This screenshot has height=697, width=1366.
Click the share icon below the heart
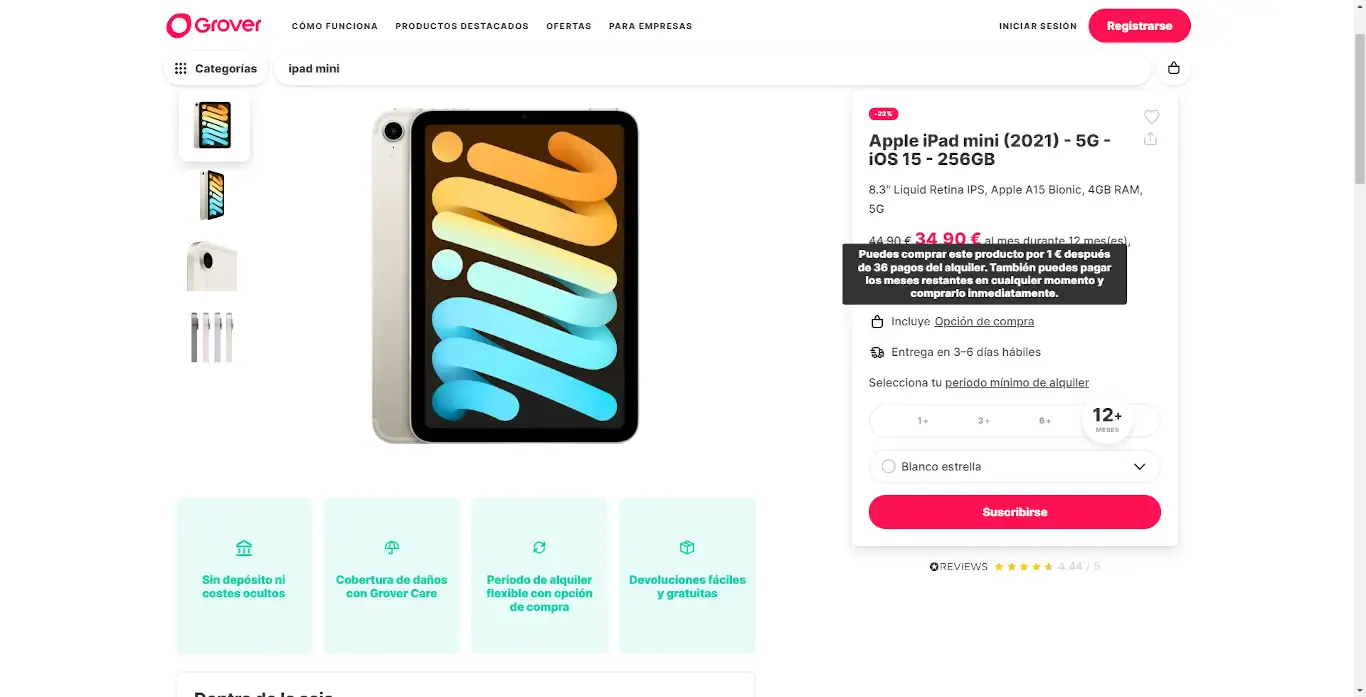[1150, 139]
